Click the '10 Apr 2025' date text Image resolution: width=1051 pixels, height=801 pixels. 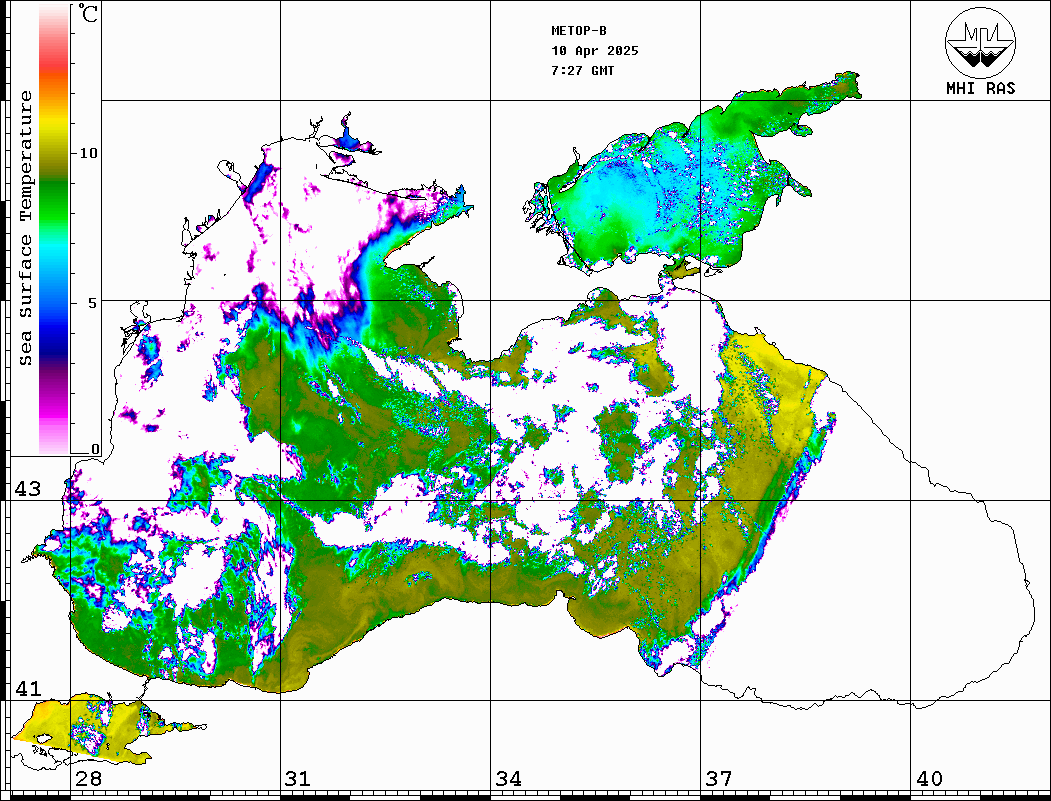(x=595, y=51)
